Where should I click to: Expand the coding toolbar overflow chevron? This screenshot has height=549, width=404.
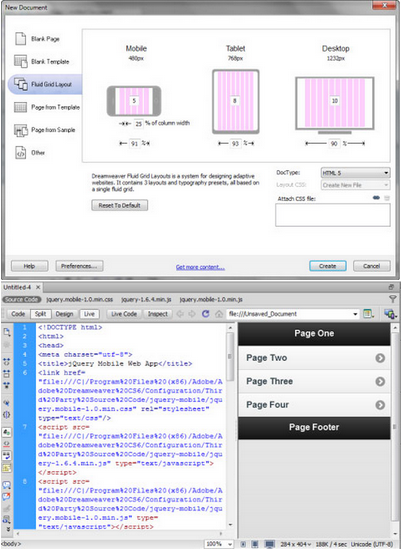(8, 529)
